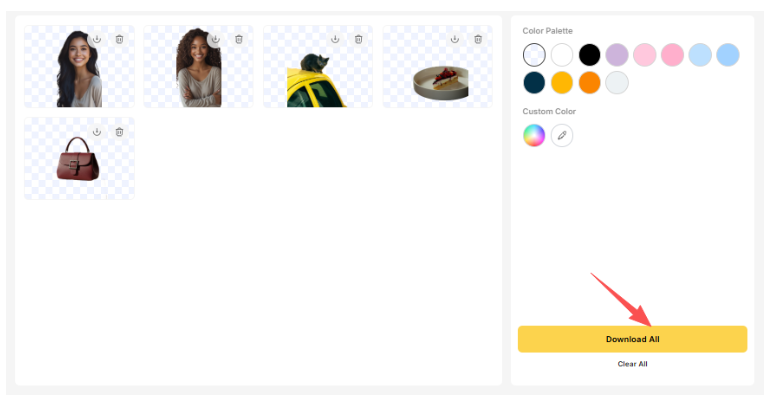Delete the long-haired woman image
The width and height of the screenshot is (770, 401).
tap(119, 39)
